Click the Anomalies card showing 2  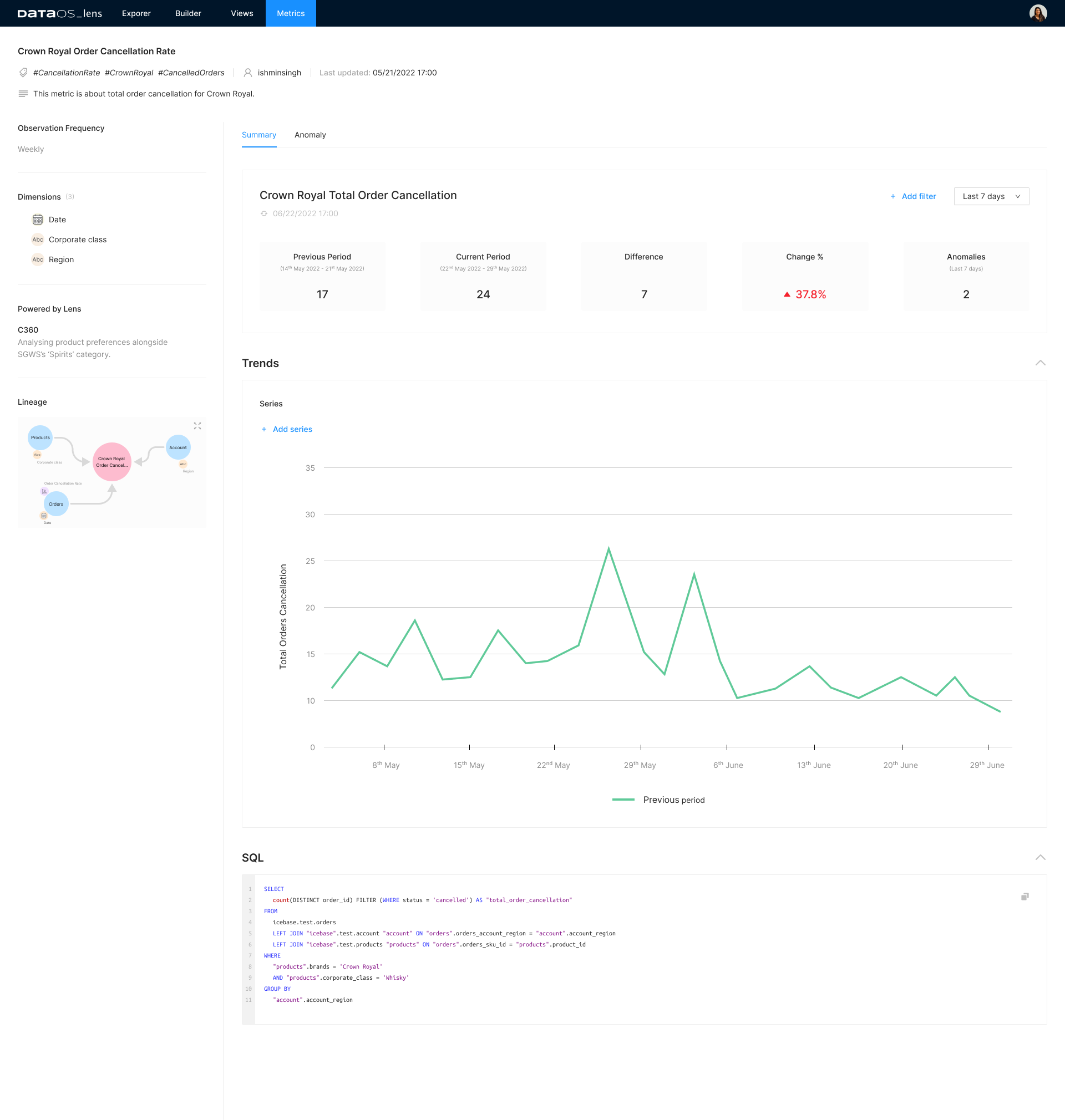[966, 276]
